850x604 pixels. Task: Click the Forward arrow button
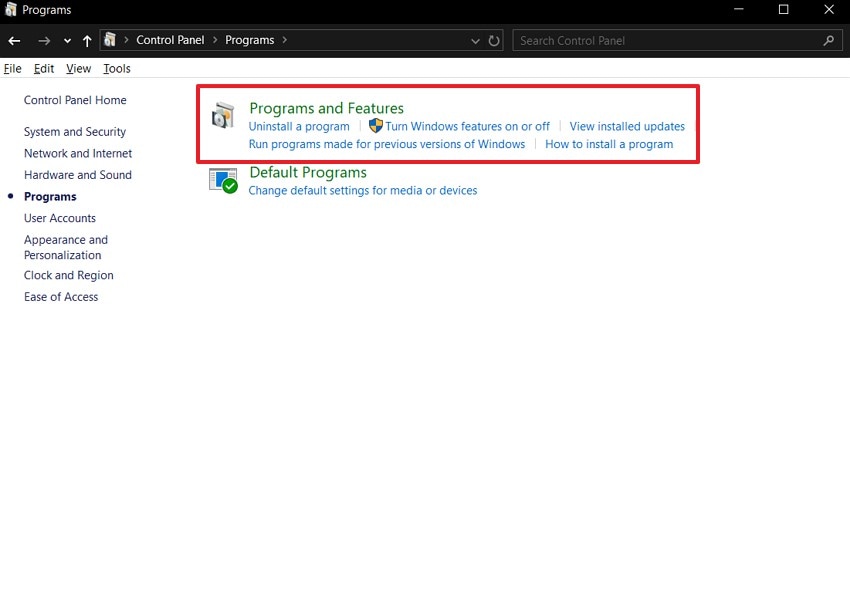point(44,41)
